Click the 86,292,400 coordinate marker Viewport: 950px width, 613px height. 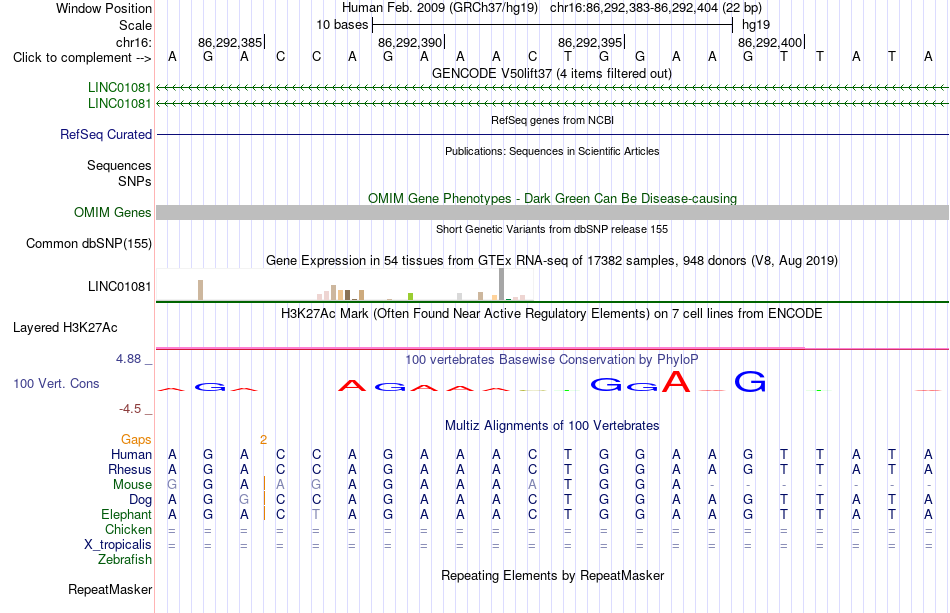click(x=770, y=42)
